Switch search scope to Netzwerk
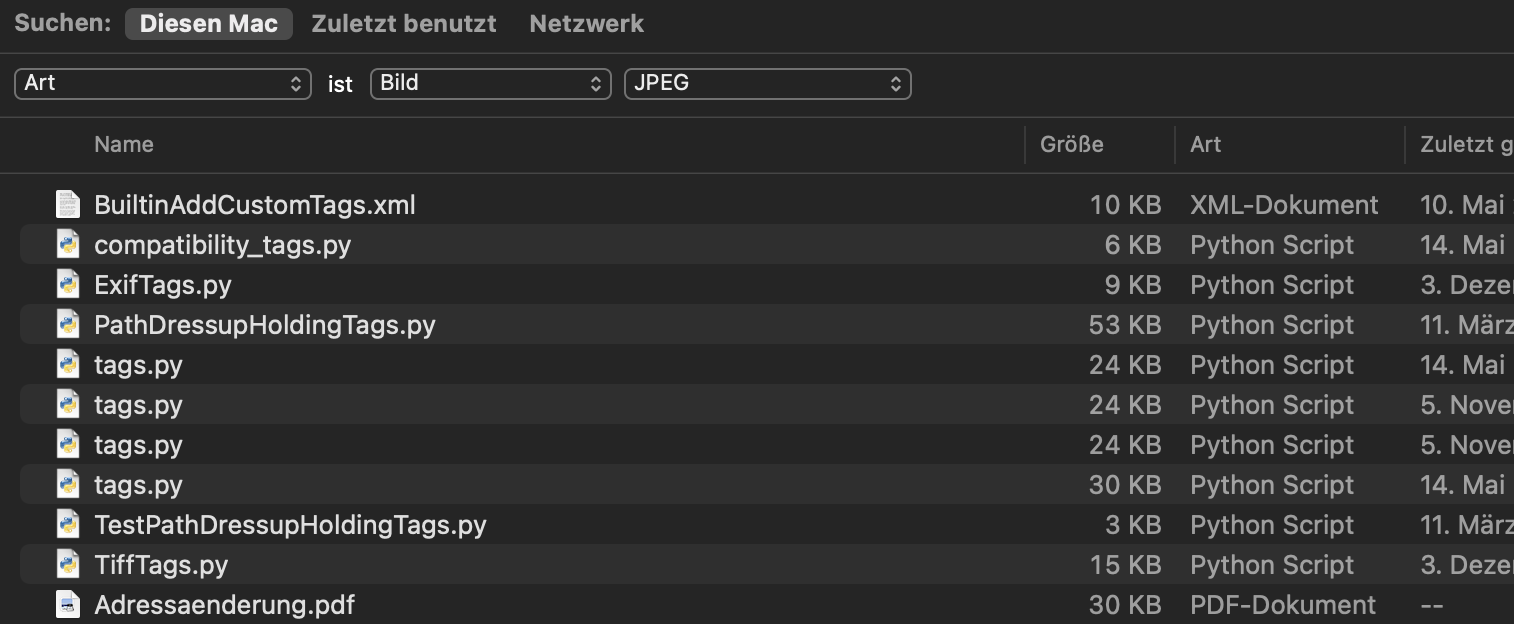This screenshot has width=1514, height=624. [586, 24]
